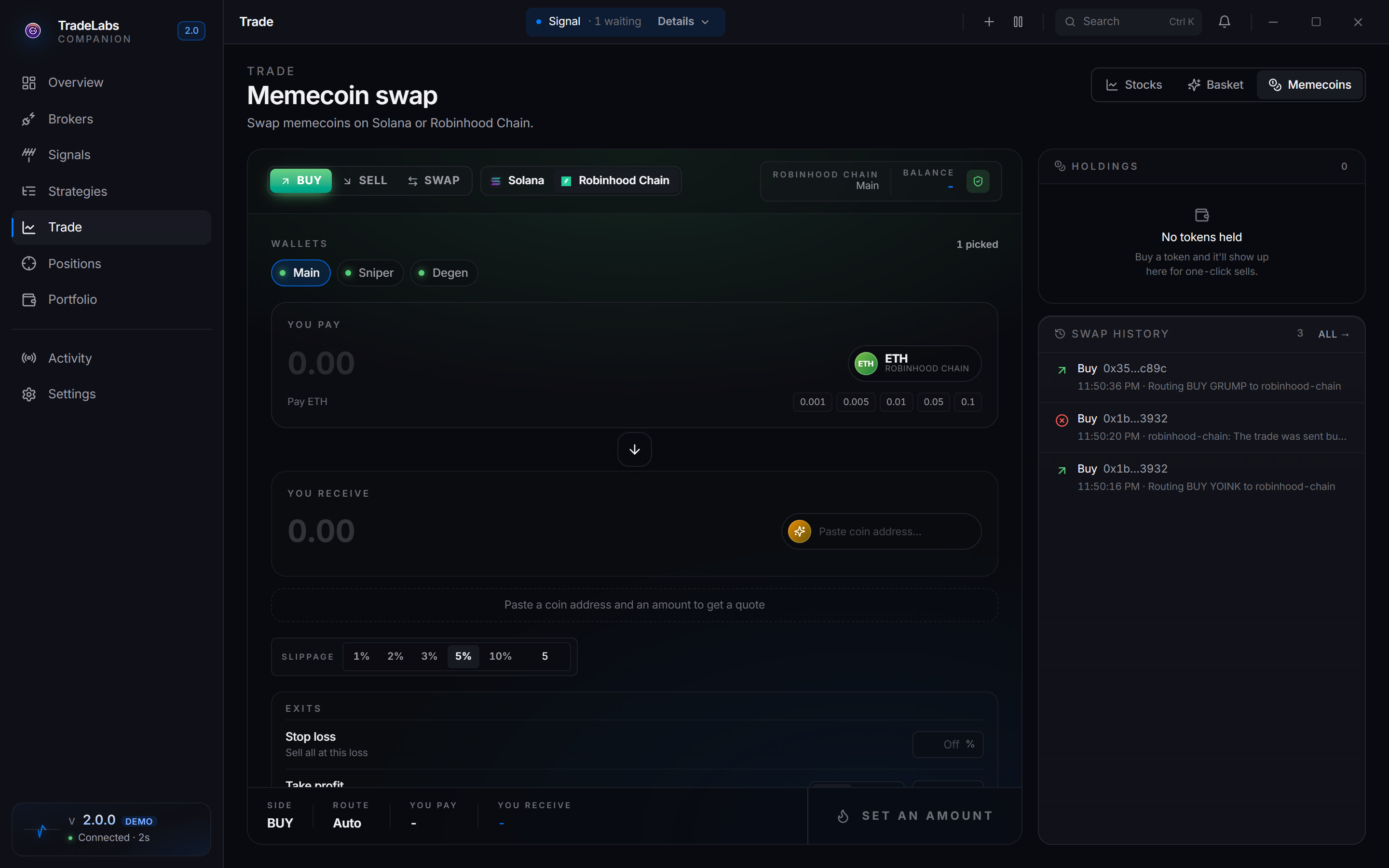This screenshot has height=868, width=1389.
Task: Select the SWAP mode
Action: pyautogui.click(x=434, y=181)
